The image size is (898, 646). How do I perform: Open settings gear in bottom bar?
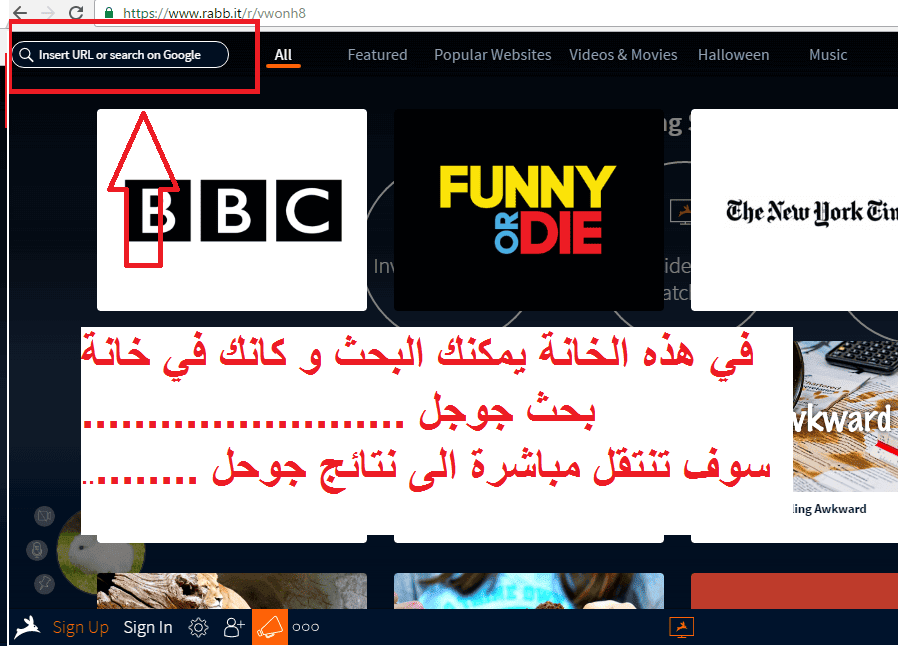198,628
